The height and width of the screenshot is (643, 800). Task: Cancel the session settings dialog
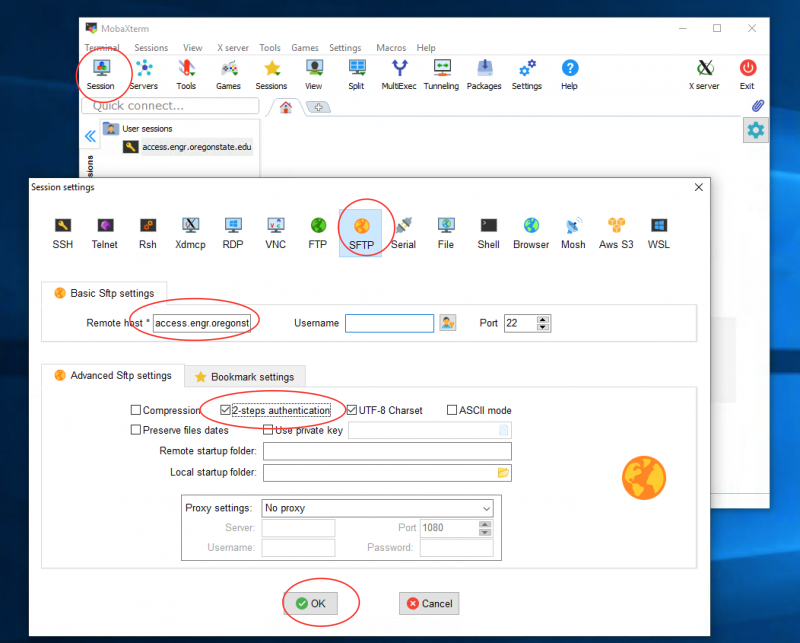pos(429,603)
